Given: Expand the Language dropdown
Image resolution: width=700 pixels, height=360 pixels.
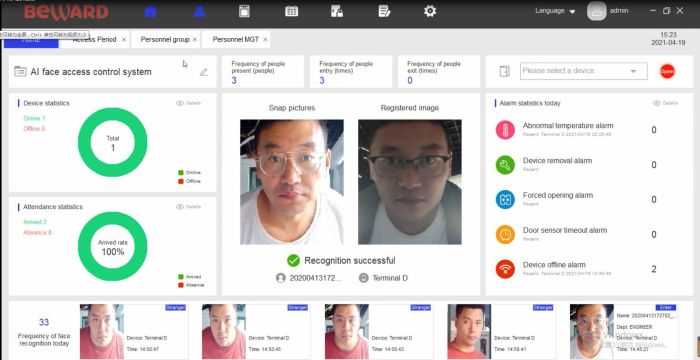Looking at the screenshot, I should coord(555,11).
